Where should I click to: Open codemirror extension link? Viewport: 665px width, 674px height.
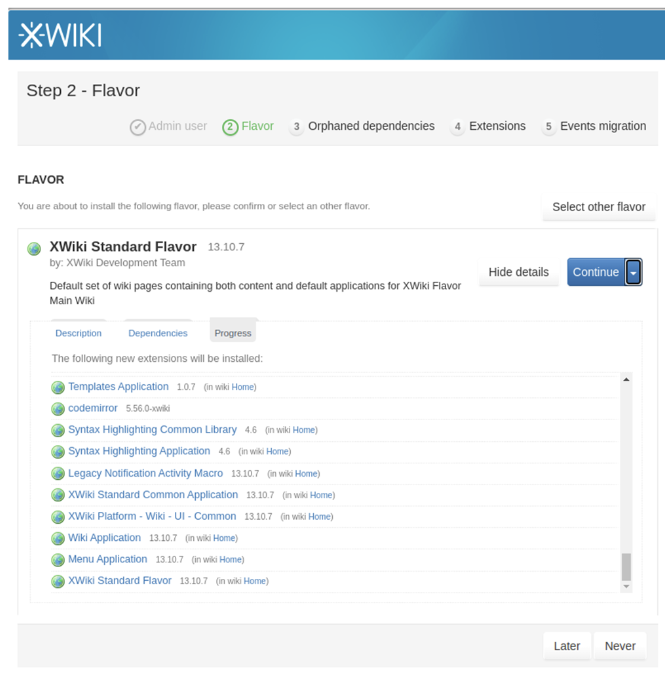point(93,408)
